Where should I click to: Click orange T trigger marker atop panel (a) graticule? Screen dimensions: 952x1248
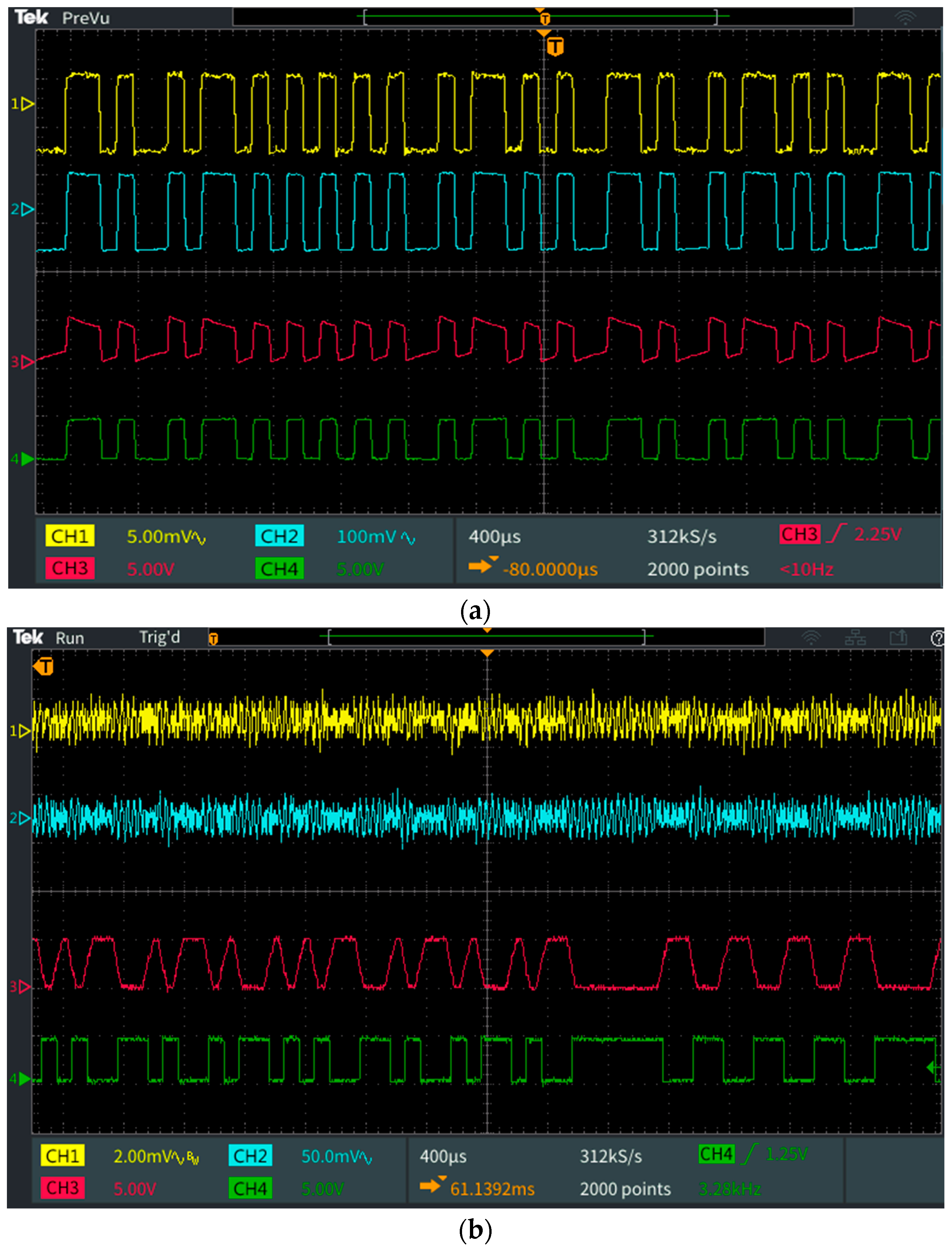555,47
